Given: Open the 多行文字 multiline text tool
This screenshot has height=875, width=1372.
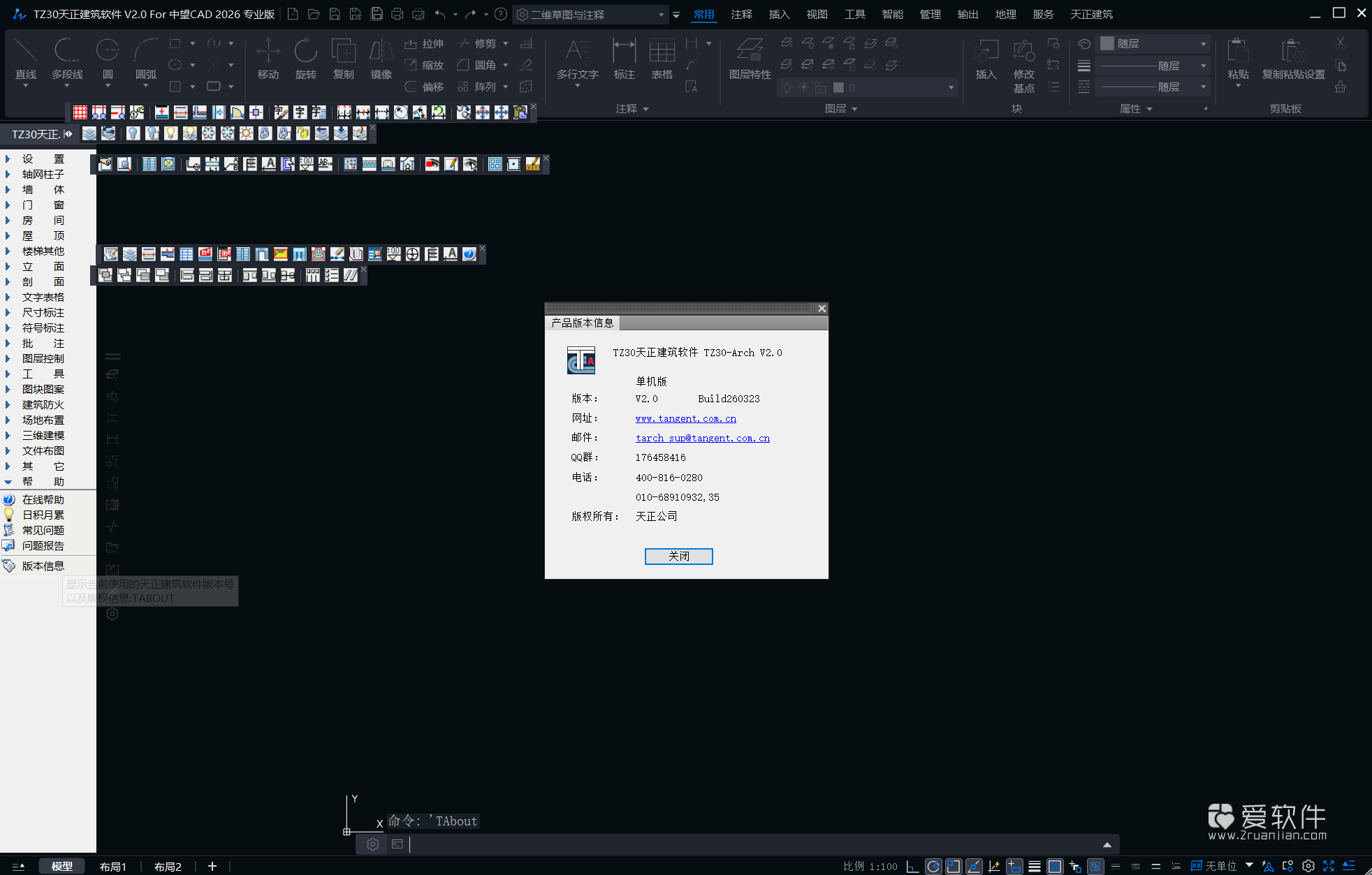Looking at the screenshot, I should click(x=577, y=59).
